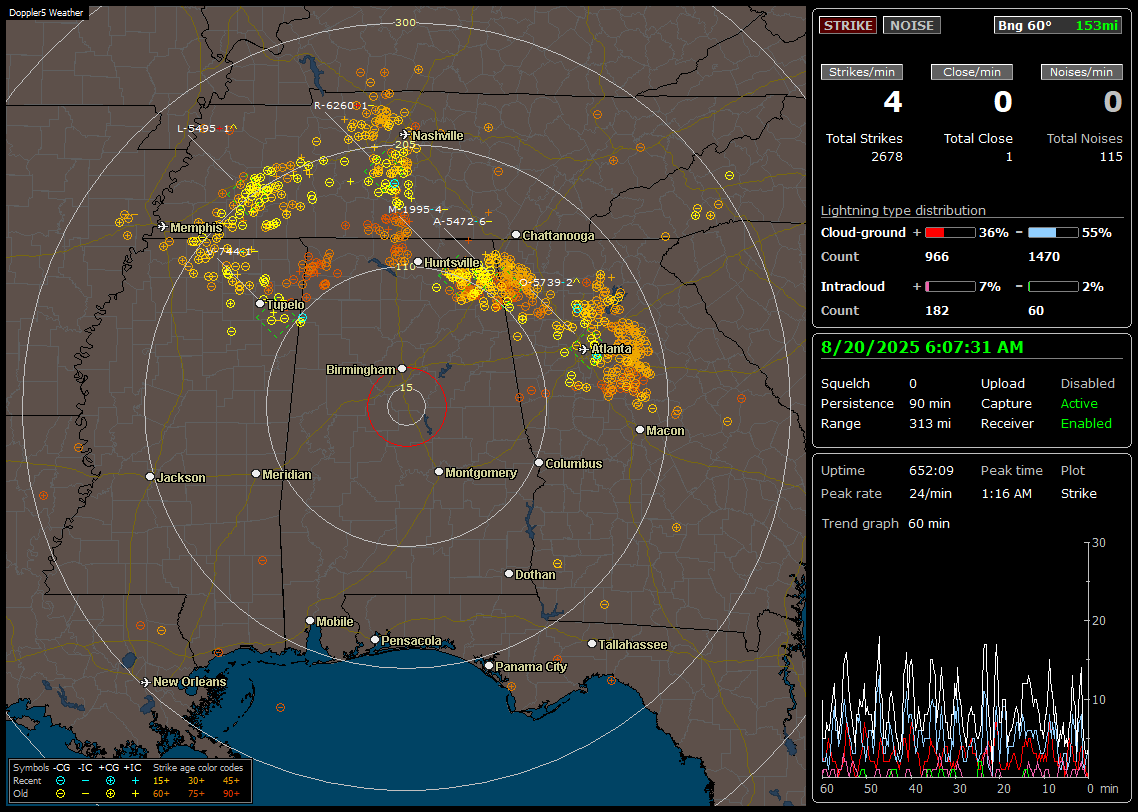This screenshot has width=1138, height=812.
Task: Click the Tupelo city dot marker
Action: tap(261, 304)
